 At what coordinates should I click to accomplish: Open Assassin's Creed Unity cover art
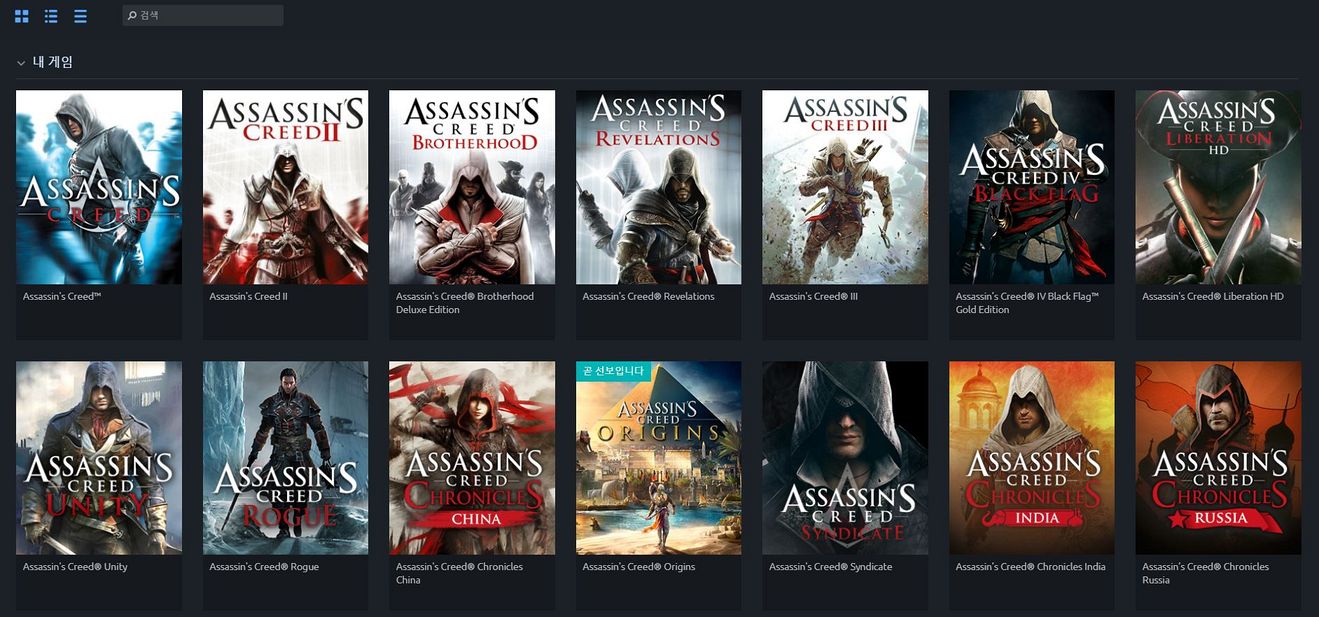coord(99,458)
